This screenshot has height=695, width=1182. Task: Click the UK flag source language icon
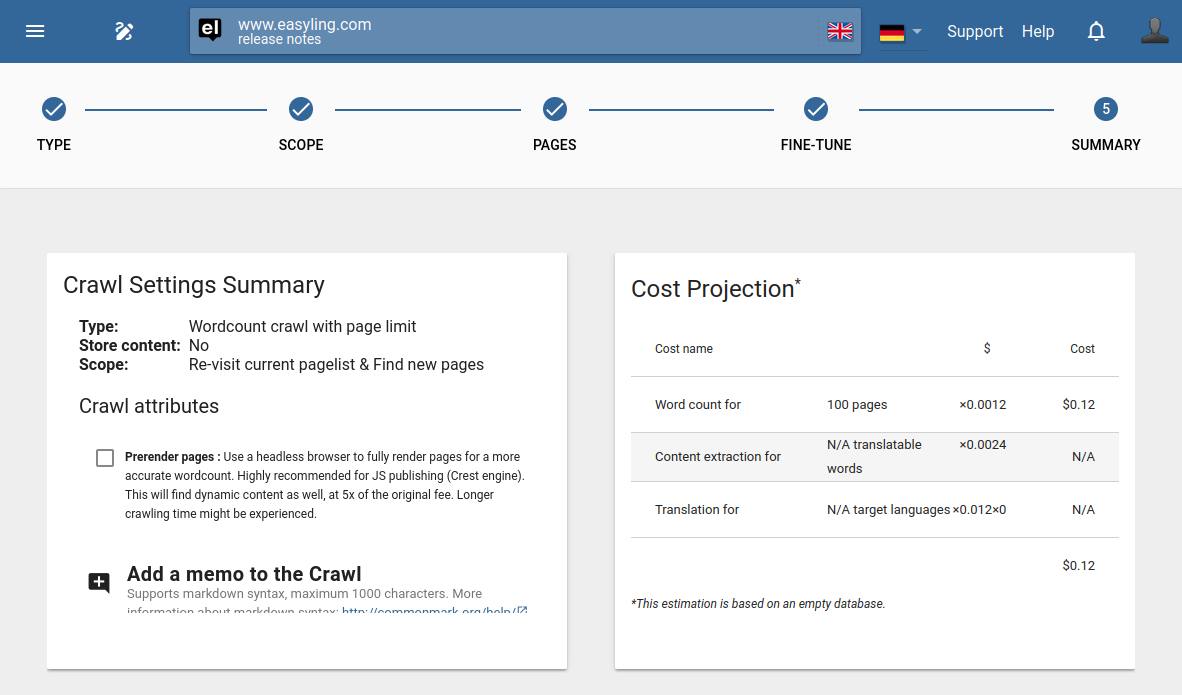(x=840, y=32)
